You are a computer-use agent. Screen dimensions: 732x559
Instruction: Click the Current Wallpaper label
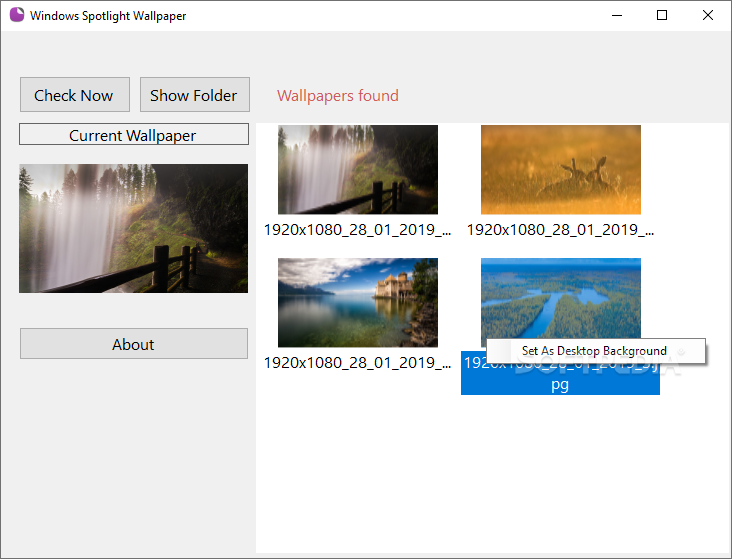tap(134, 134)
